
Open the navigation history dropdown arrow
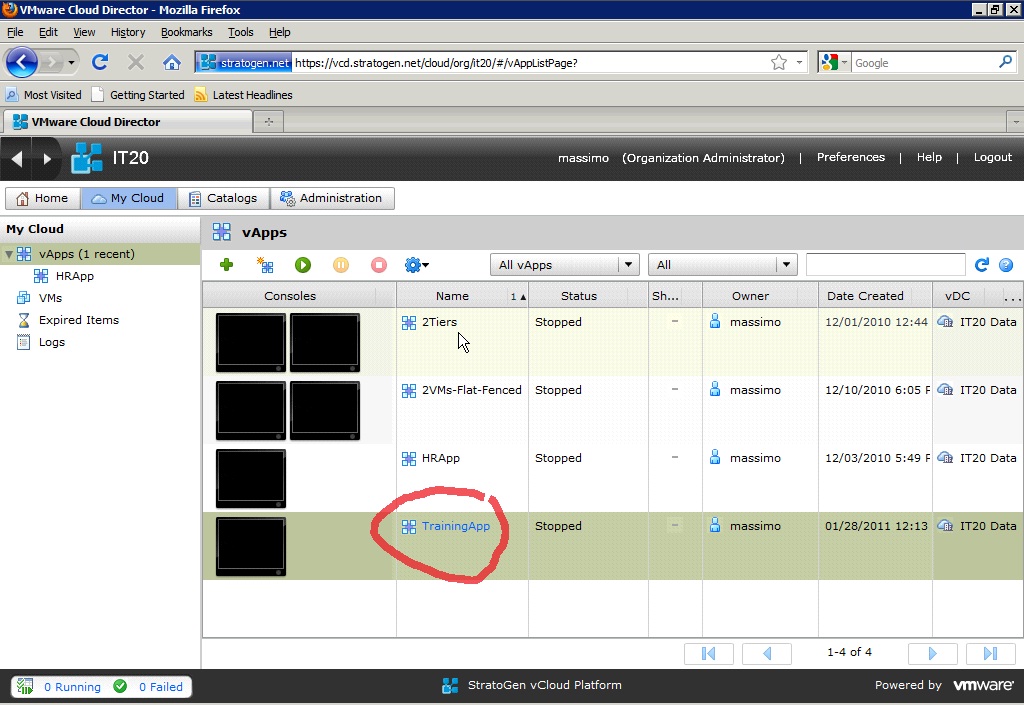pyautogui.click(x=71, y=63)
